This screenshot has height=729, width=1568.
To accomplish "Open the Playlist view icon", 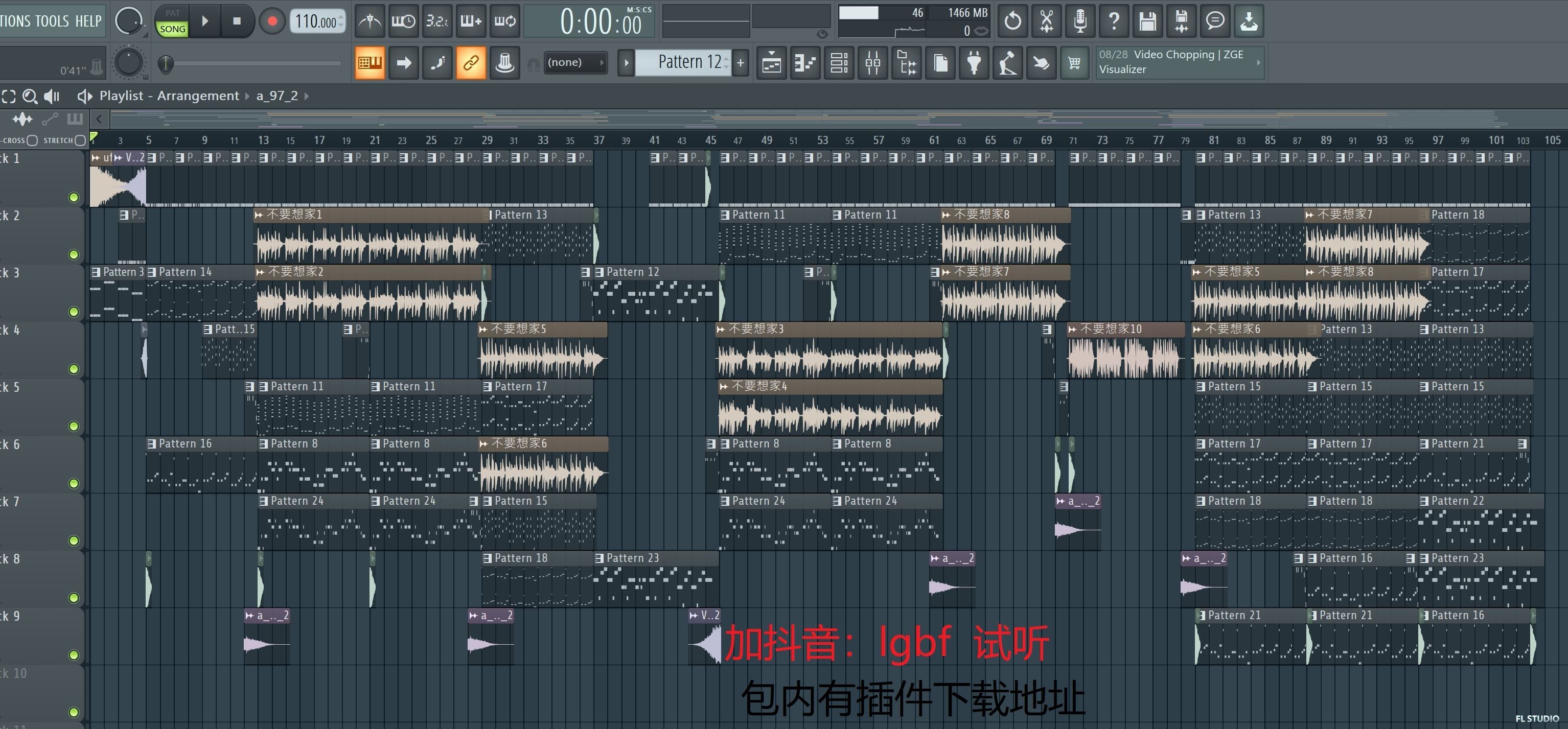I will tap(772, 62).
